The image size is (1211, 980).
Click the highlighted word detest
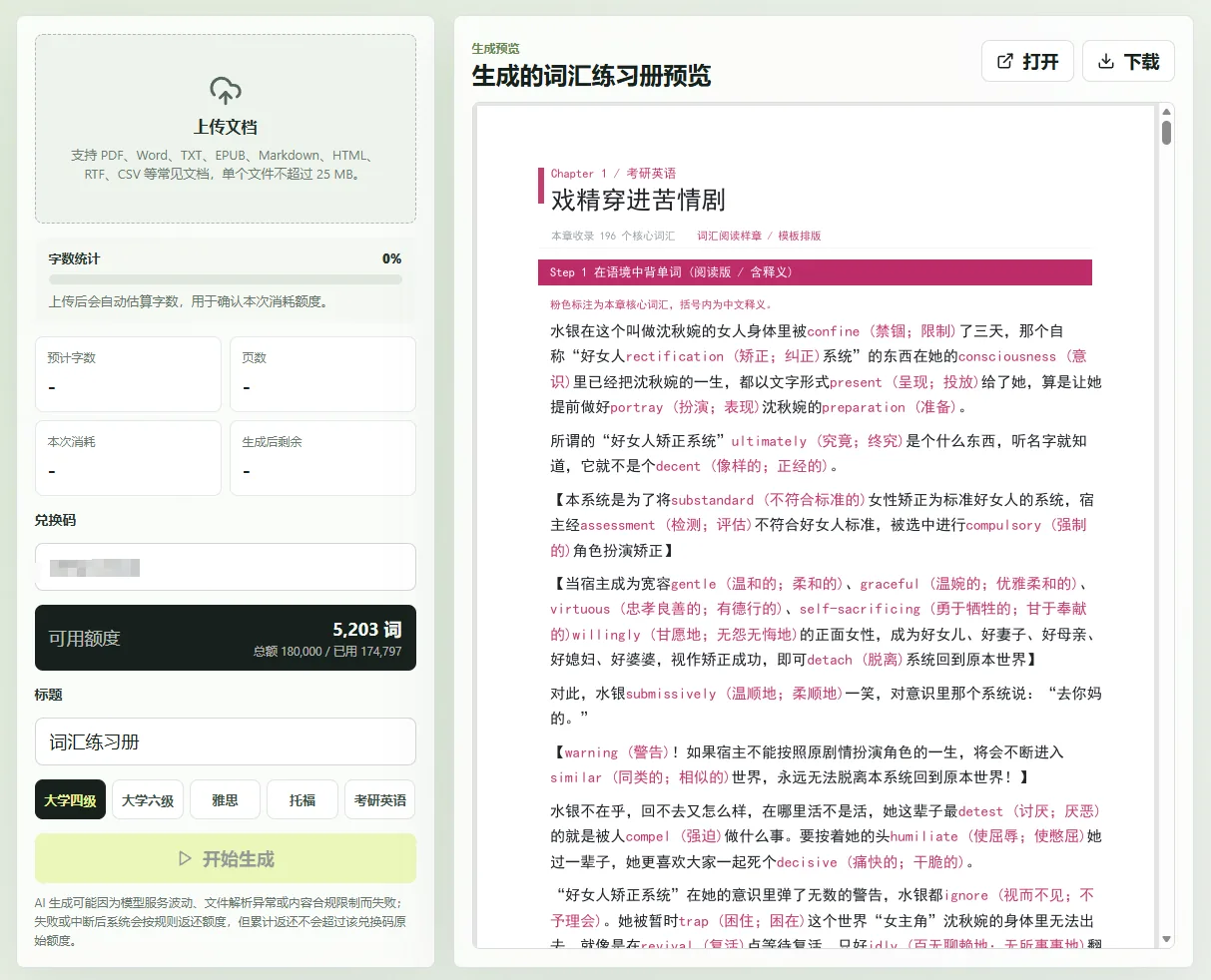point(980,811)
